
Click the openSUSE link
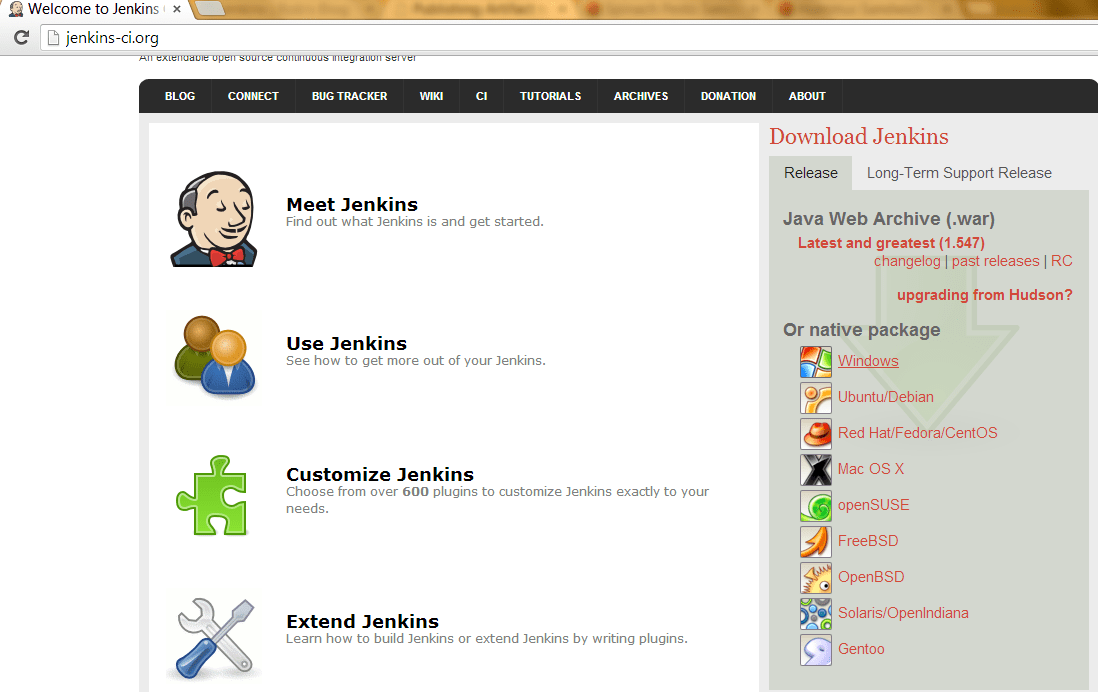873,506
